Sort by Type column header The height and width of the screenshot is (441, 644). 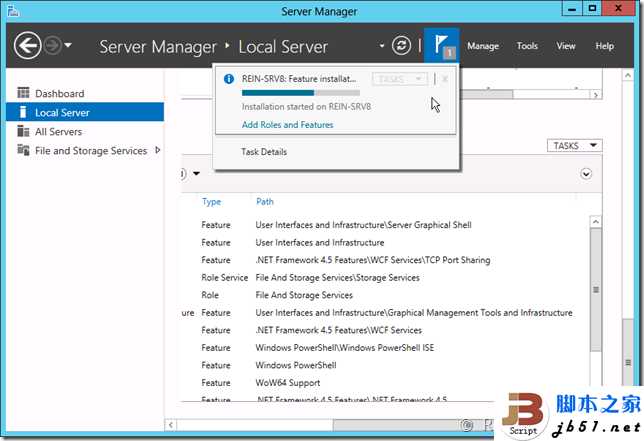tap(212, 202)
